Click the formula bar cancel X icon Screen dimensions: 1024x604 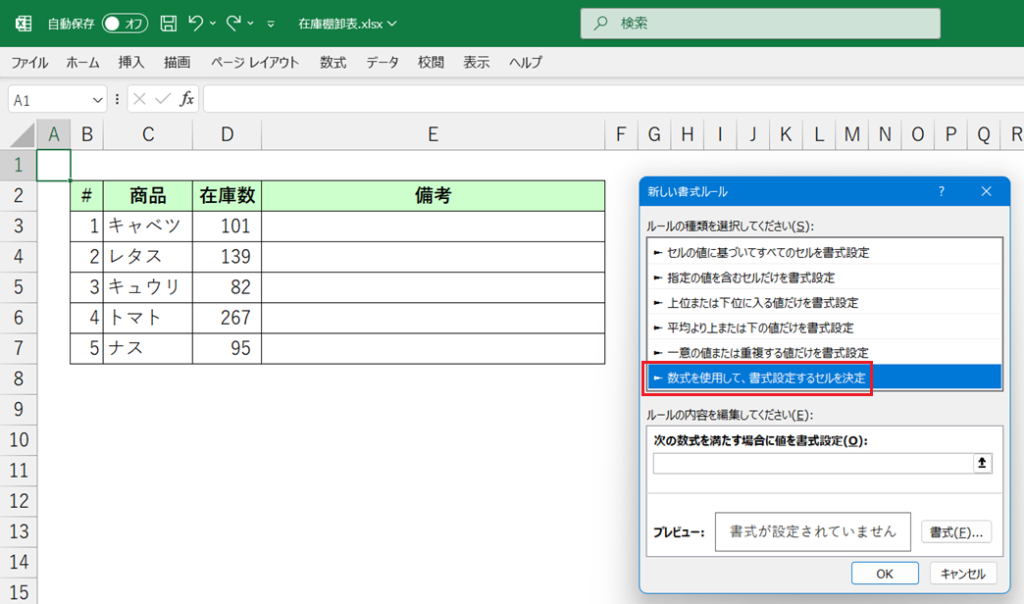(x=139, y=99)
